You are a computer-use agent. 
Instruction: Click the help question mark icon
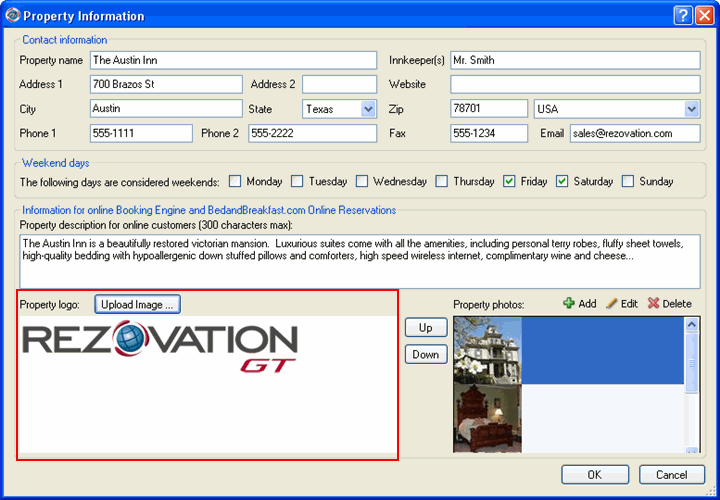(x=681, y=15)
